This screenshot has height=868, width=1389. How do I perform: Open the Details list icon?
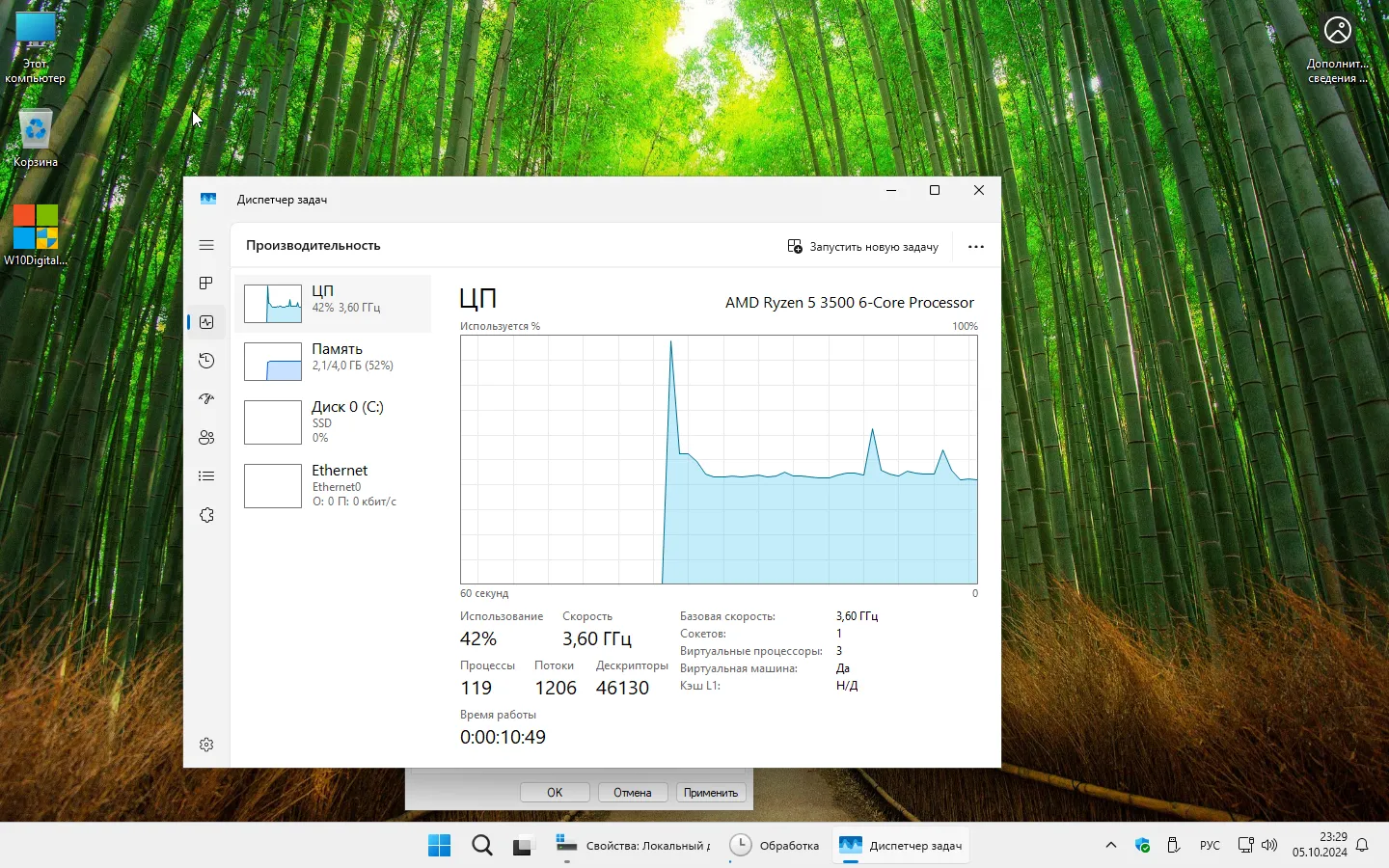pyautogui.click(x=206, y=476)
